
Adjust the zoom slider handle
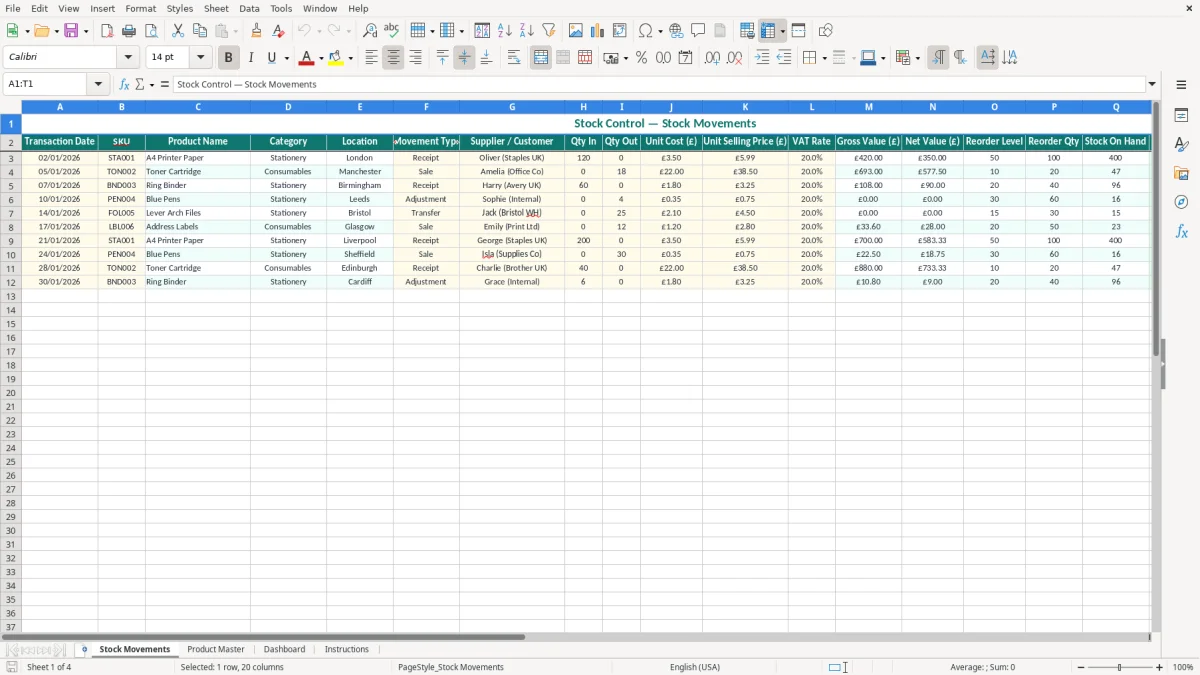[x=1120, y=667]
